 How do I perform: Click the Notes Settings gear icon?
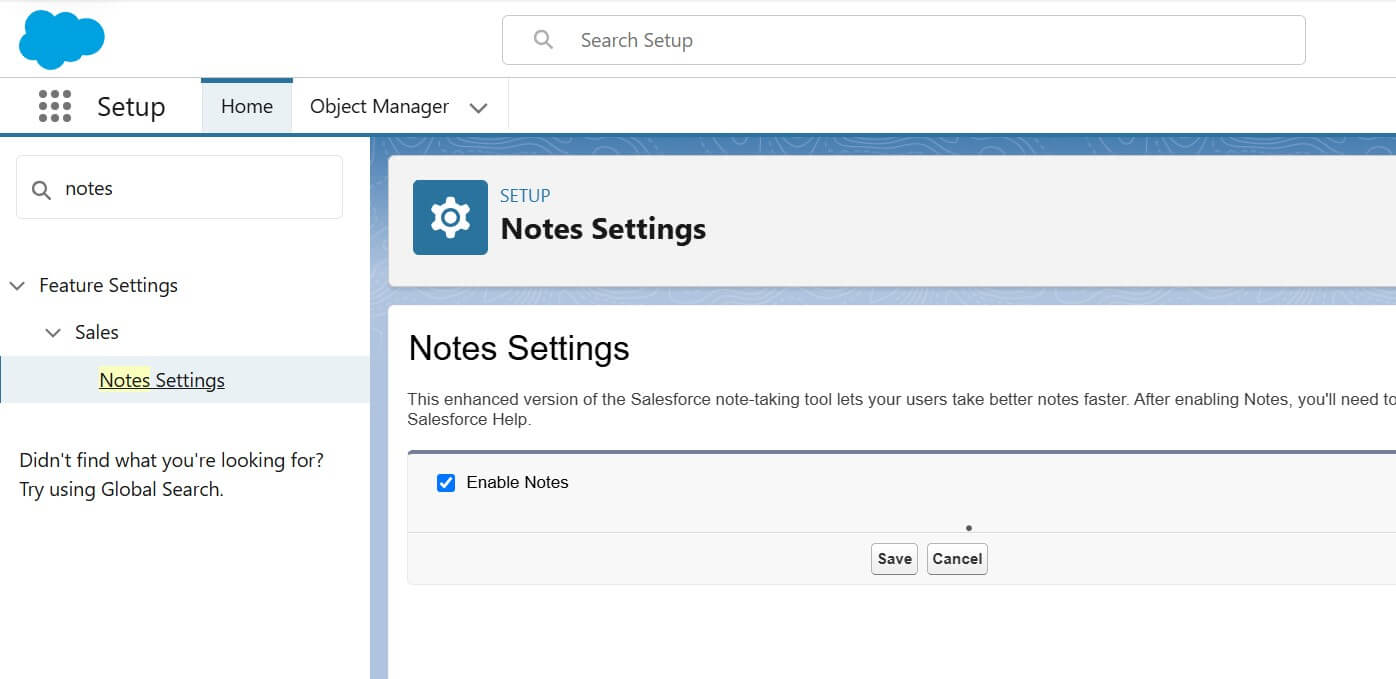pos(450,217)
